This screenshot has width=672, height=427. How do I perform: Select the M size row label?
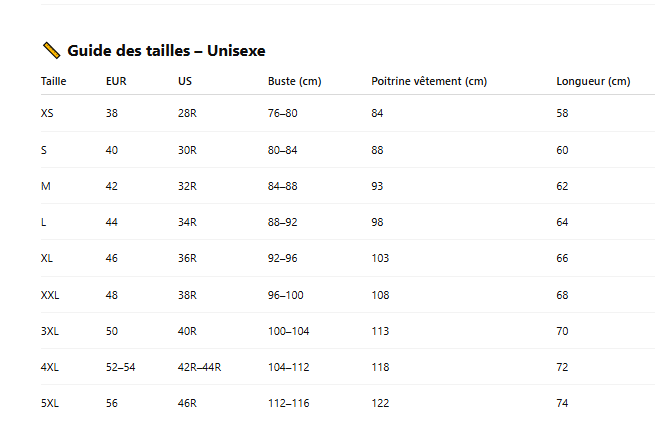[46, 186]
